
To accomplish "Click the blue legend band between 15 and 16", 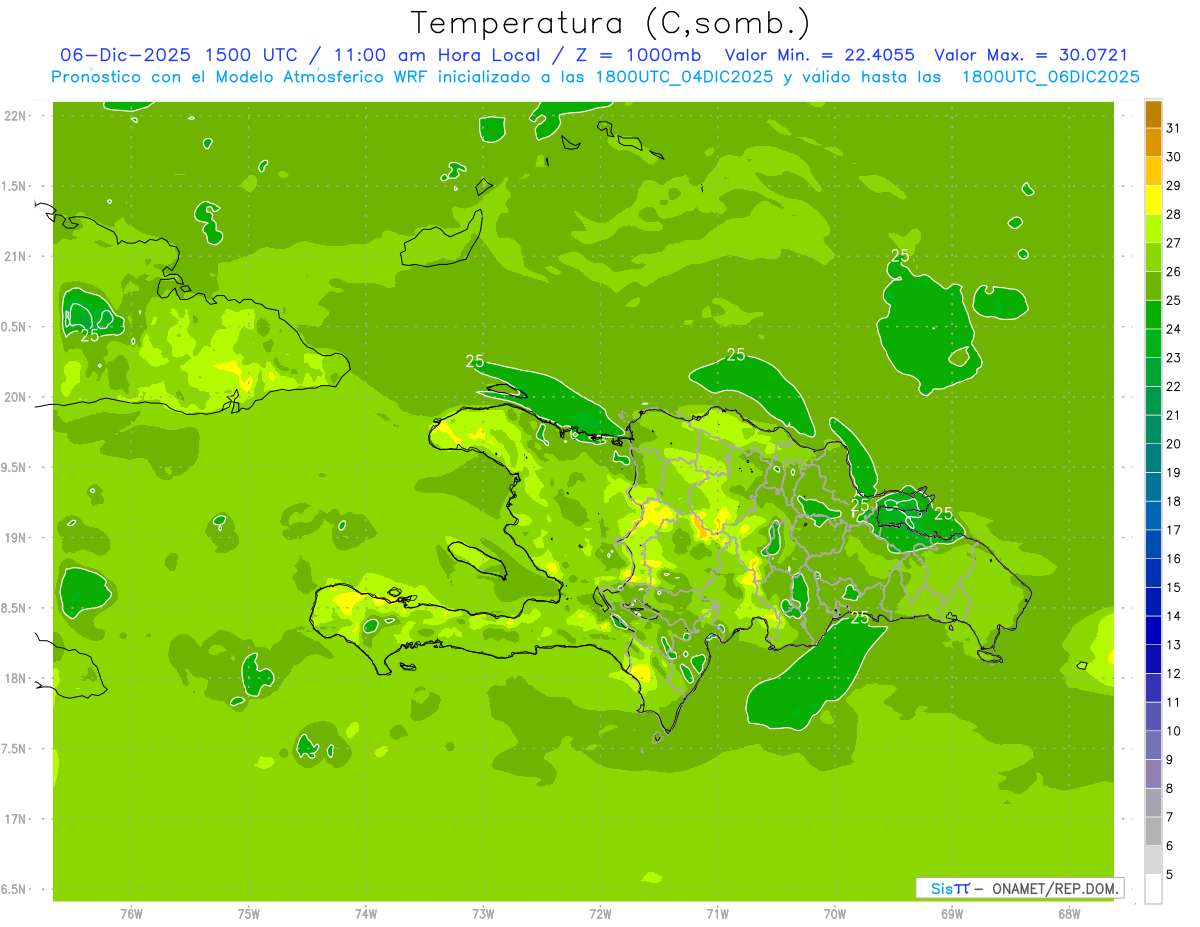I will [x=1153, y=573].
